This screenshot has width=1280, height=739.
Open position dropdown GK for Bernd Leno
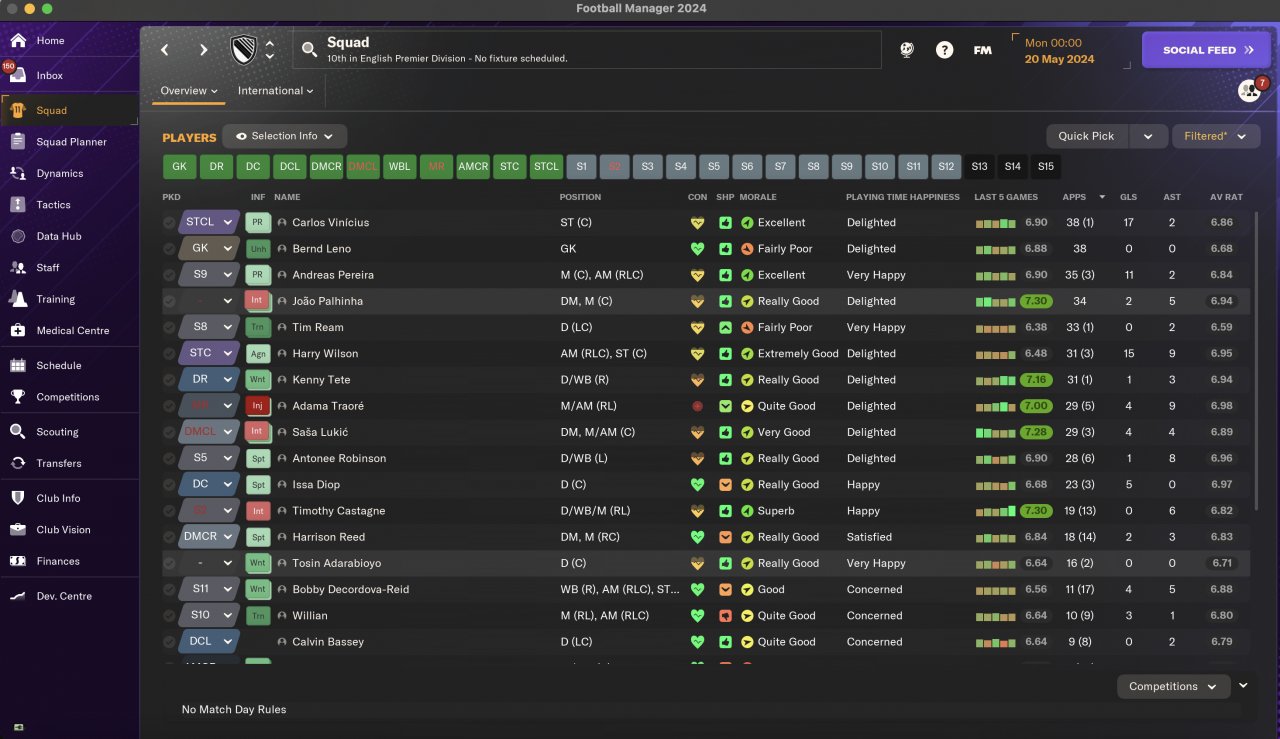click(x=209, y=249)
